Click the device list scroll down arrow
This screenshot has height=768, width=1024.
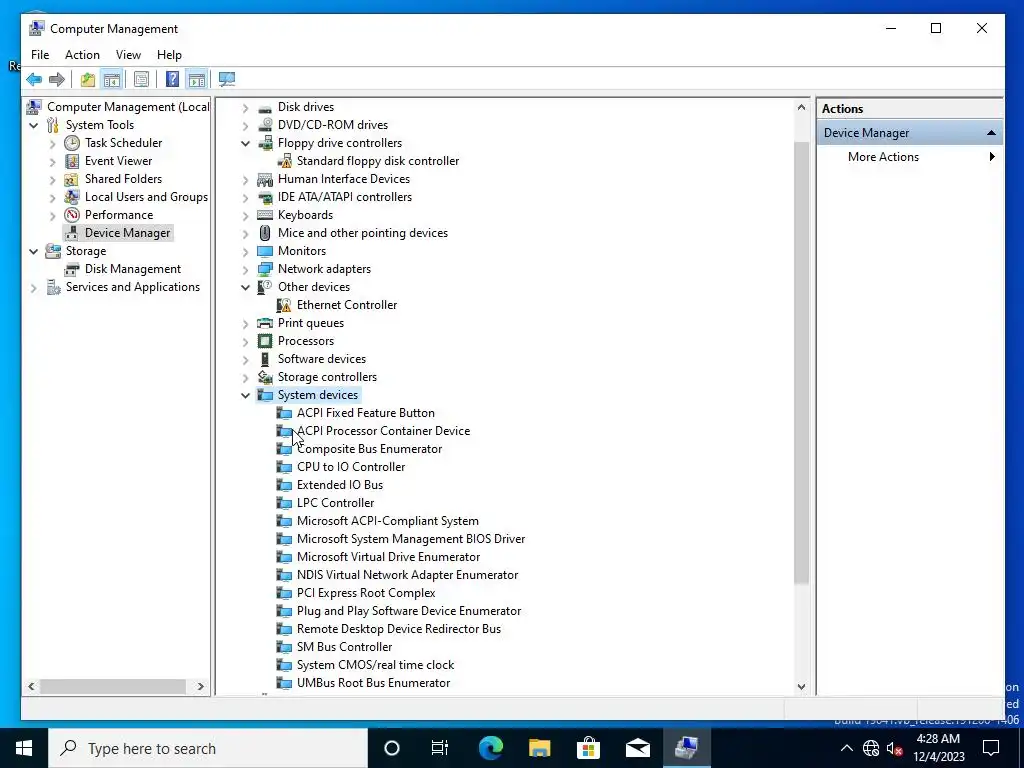coord(801,687)
